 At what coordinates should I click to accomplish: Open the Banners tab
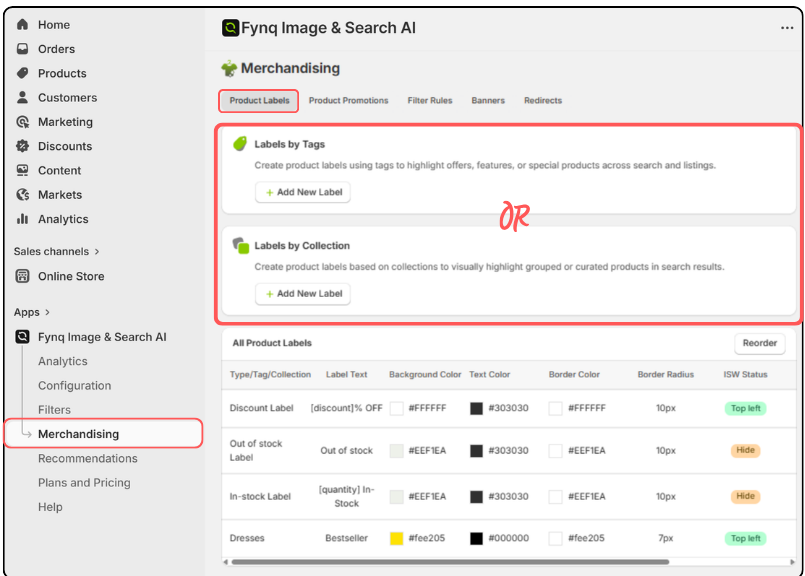pos(488,101)
